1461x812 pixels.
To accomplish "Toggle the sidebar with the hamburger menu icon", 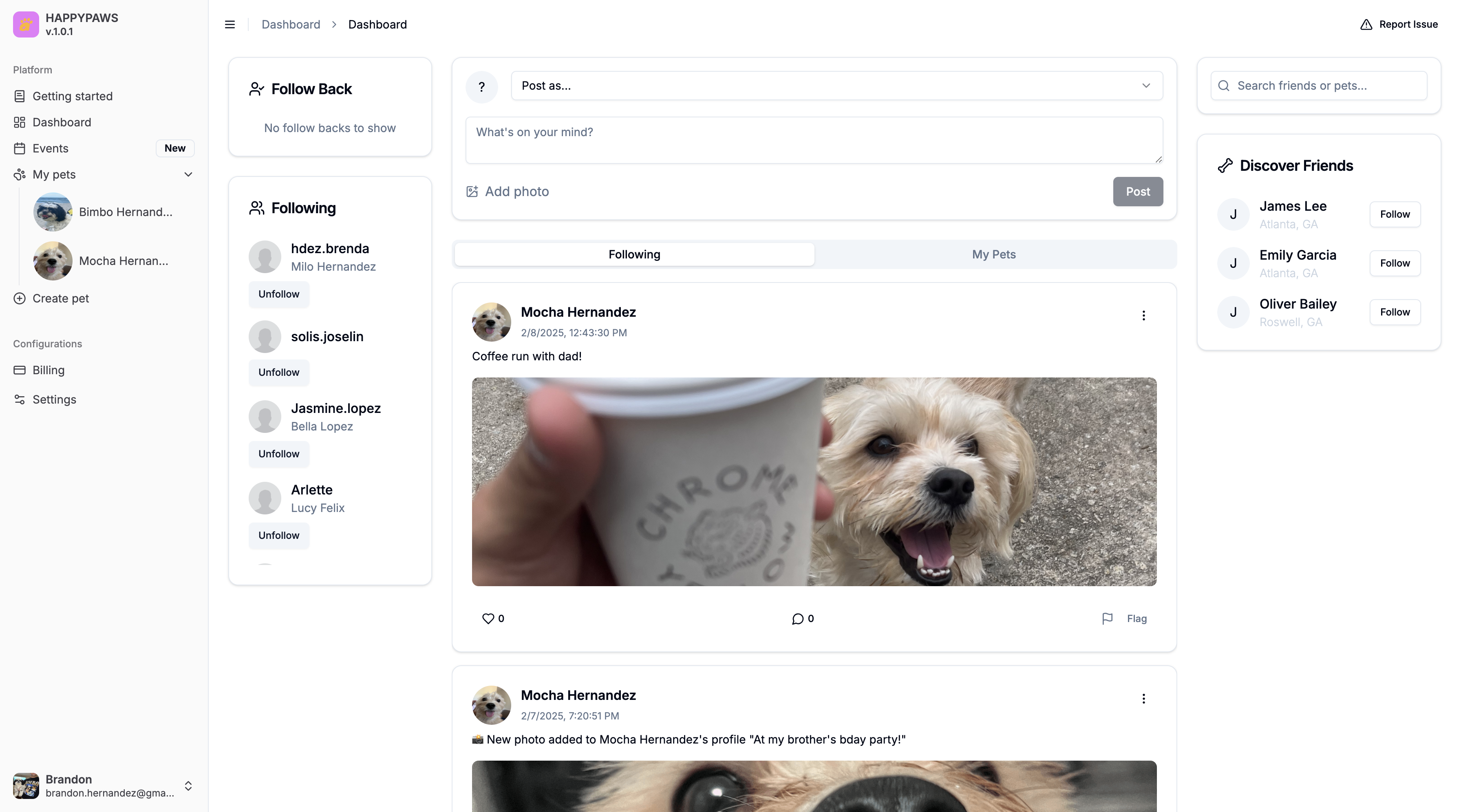I will click(x=230, y=24).
